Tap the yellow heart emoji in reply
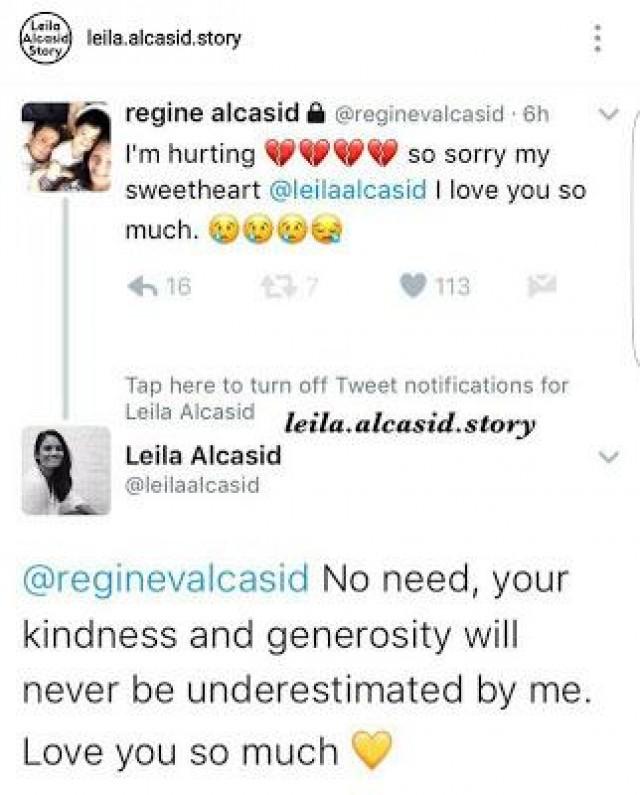Viewport: 640px width, 795px height. tap(372, 751)
